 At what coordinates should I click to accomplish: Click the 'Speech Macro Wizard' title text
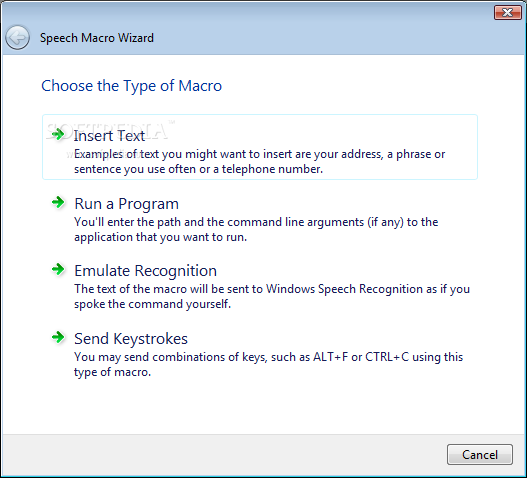click(x=97, y=38)
